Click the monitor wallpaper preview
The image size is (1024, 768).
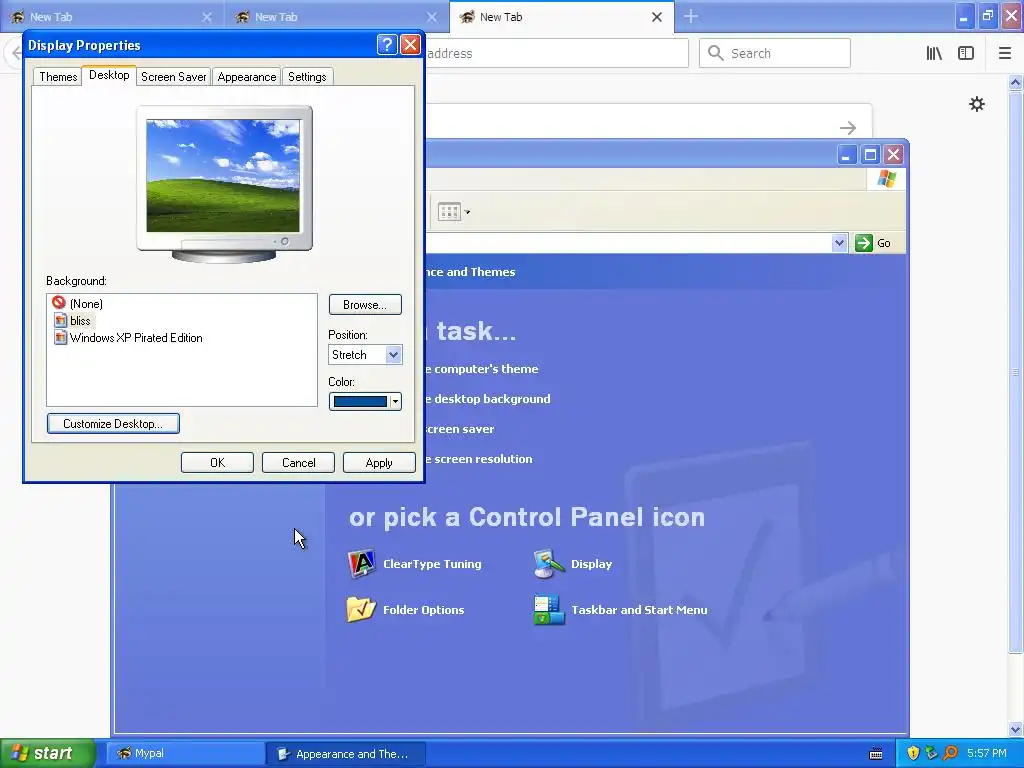click(x=223, y=176)
